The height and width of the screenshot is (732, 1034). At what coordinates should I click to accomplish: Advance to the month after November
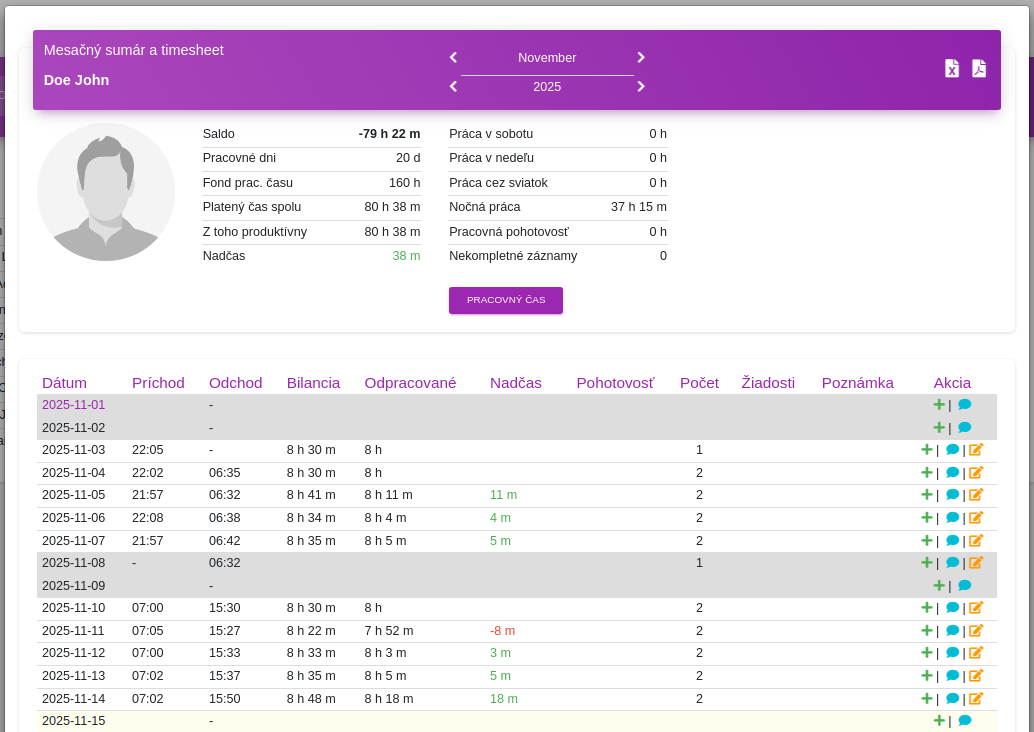coord(641,58)
